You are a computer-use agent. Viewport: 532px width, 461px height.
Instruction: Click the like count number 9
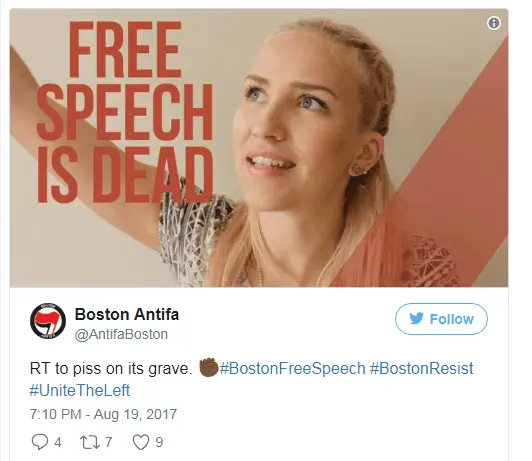pos(159,442)
